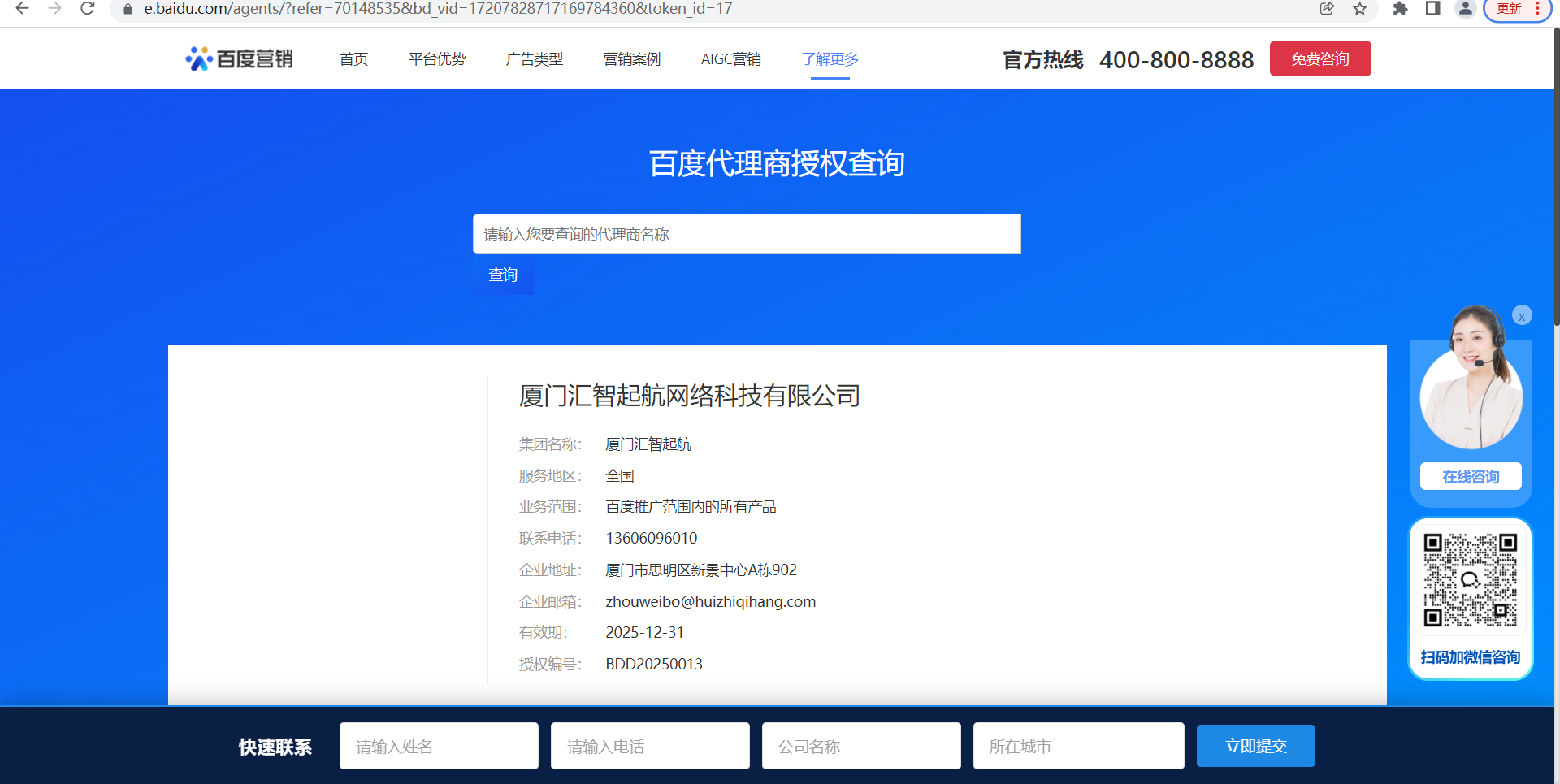Reload the page with refresh icon

88,9
